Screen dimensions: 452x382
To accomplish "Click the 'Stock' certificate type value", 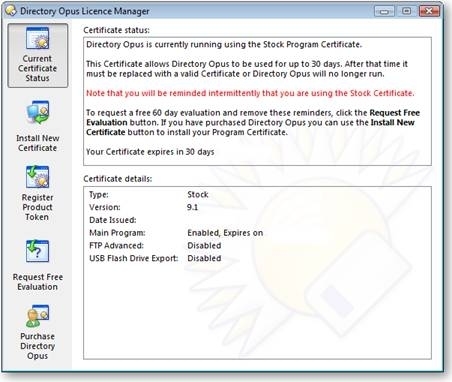I will click(198, 195).
